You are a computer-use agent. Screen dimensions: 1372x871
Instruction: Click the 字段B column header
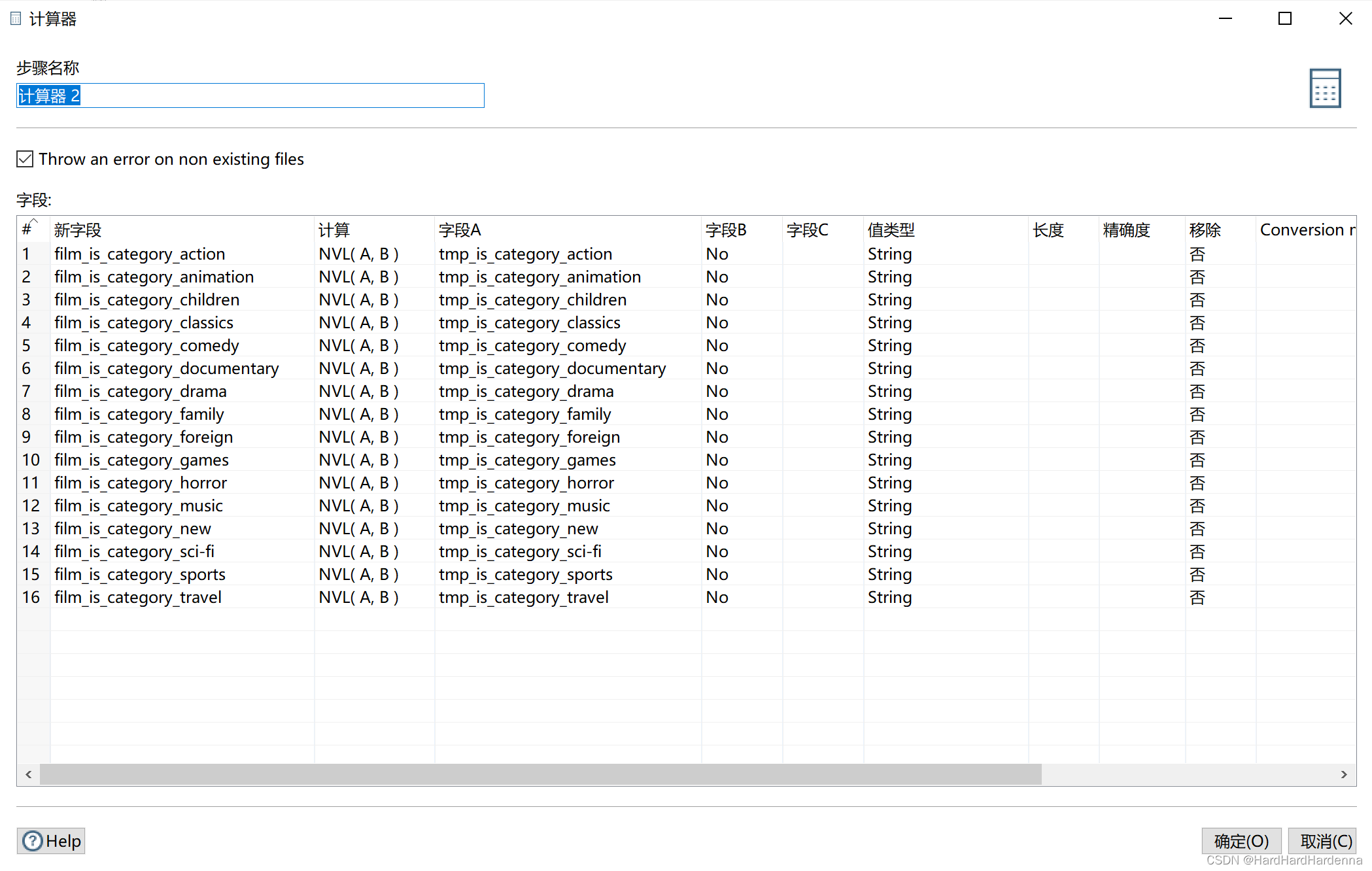click(x=742, y=230)
